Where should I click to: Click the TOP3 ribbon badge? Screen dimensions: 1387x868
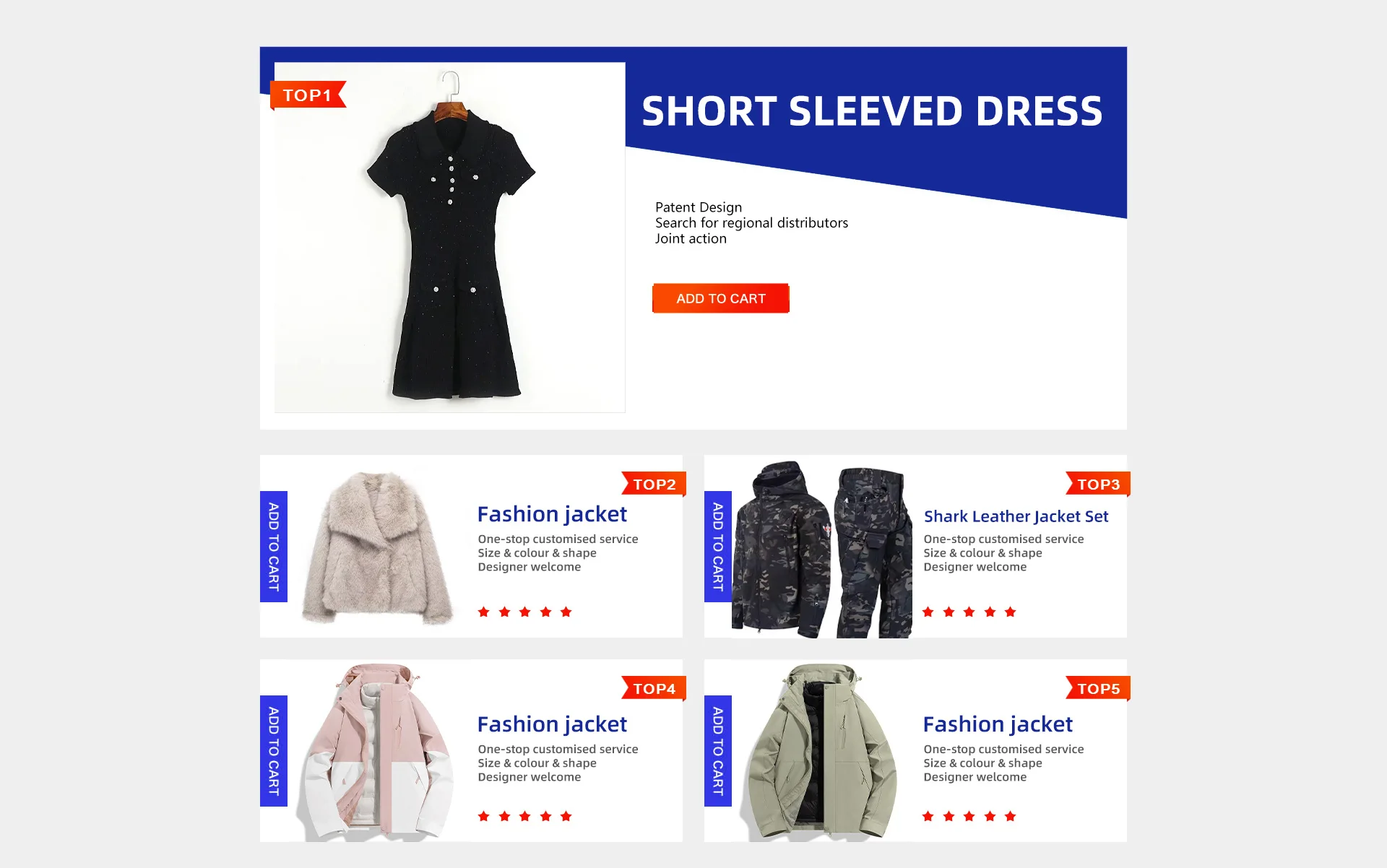pos(1098,484)
